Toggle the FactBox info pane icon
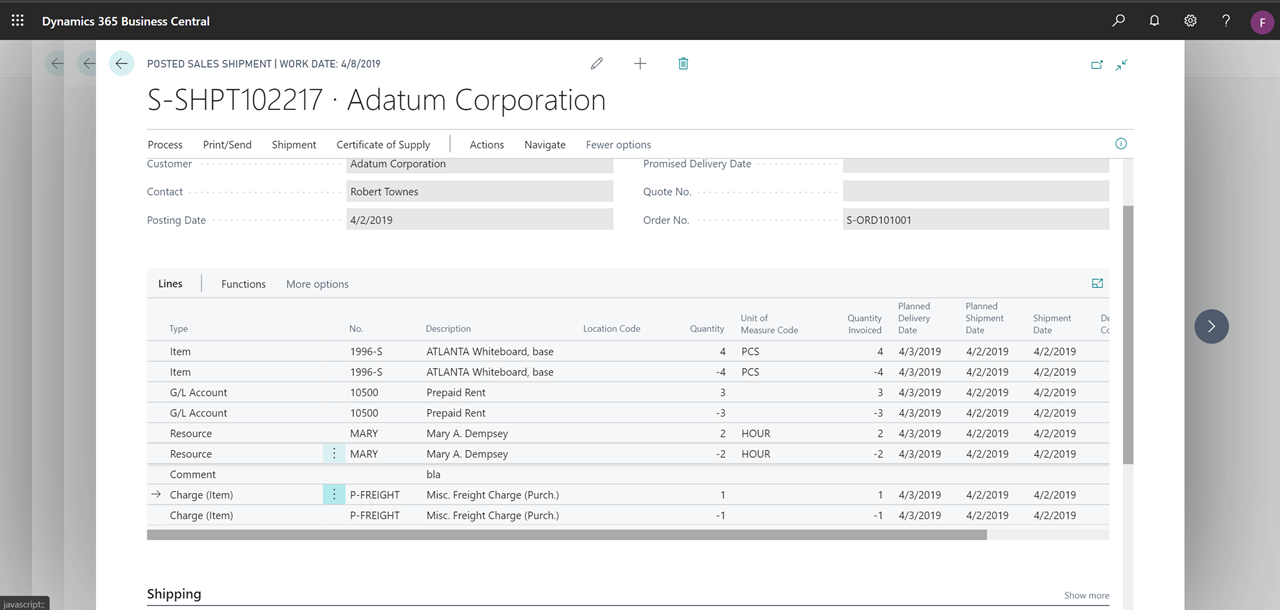Image resolution: width=1280 pixels, height=610 pixels. [x=1121, y=144]
